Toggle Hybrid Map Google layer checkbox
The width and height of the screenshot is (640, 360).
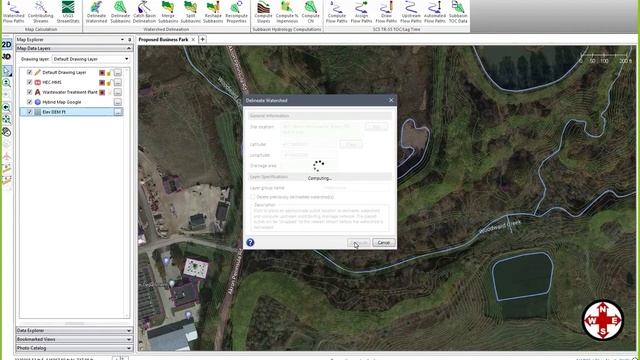click(x=29, y=102)
